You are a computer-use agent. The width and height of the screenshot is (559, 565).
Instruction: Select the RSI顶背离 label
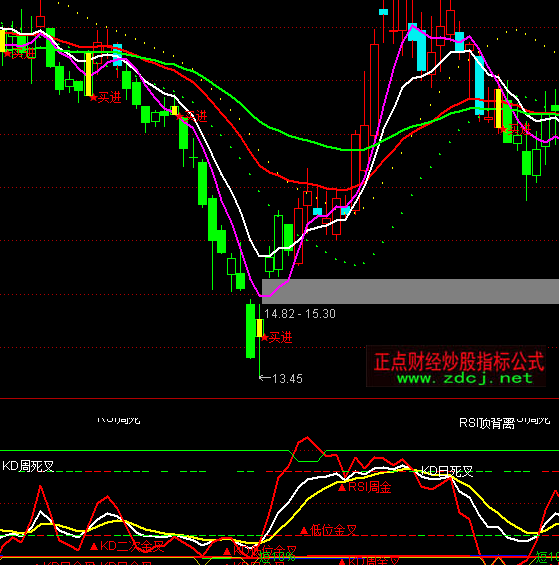tap(487, 423)
